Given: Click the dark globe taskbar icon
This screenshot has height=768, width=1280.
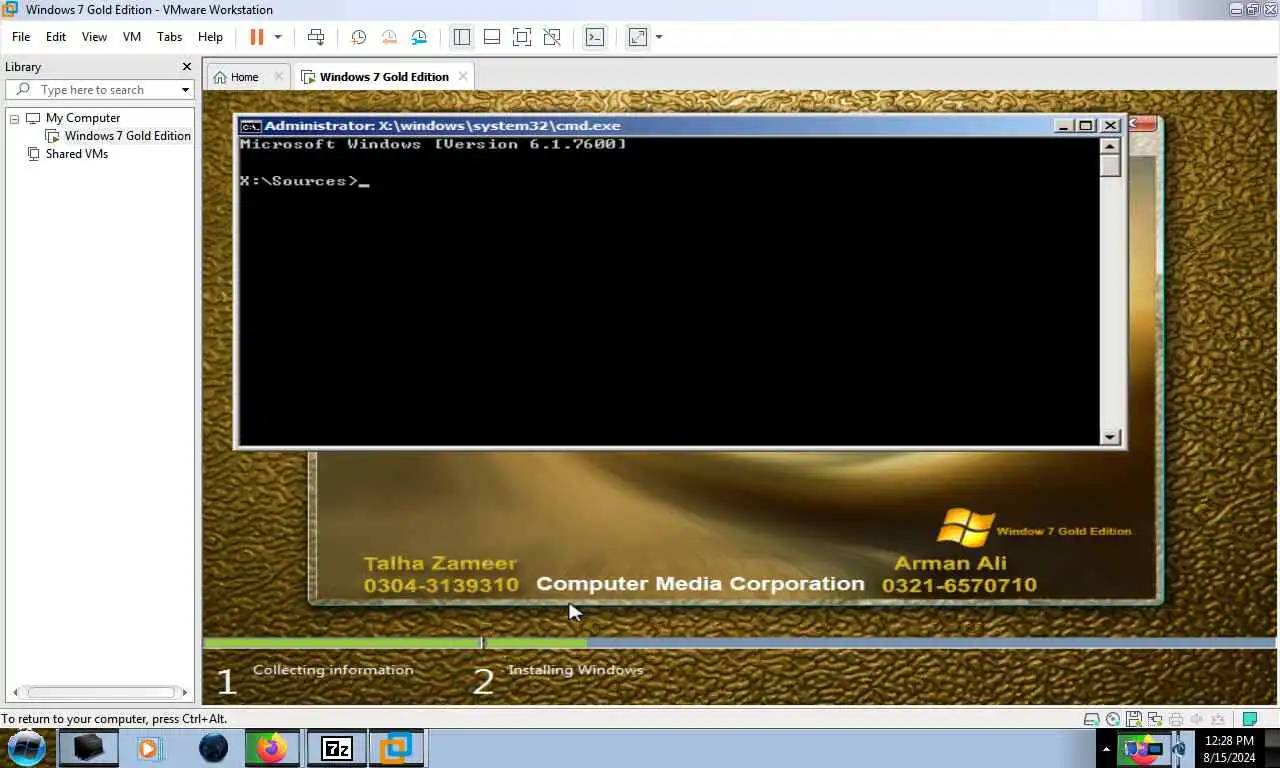Looking at the screenshot, I should click(213, 748).
